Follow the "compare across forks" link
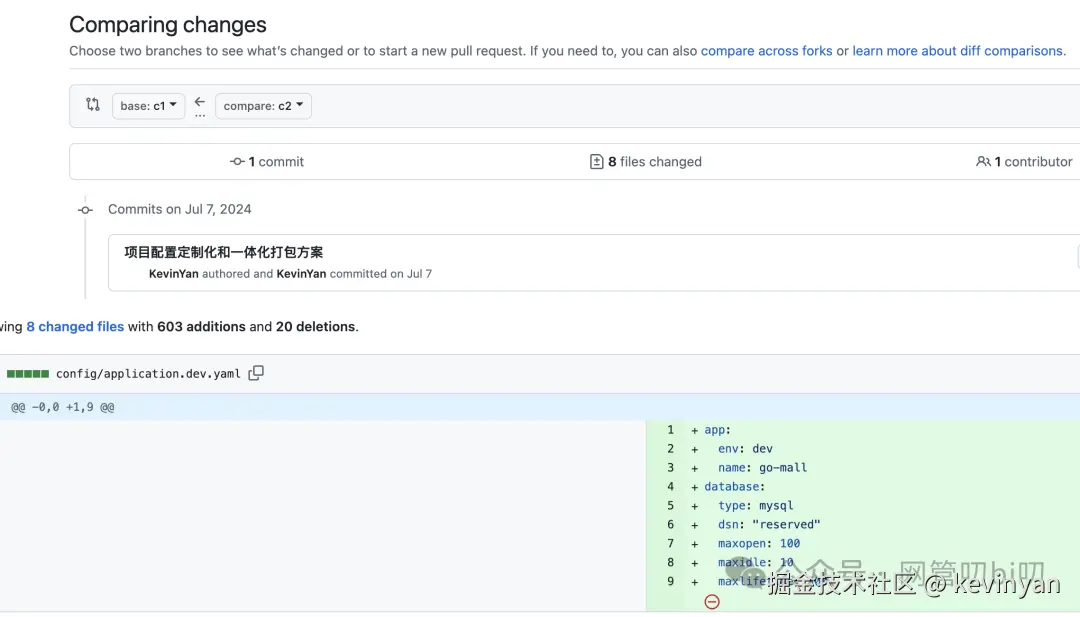This screenshot has width=1080, height=617. [x=766, y=51]
